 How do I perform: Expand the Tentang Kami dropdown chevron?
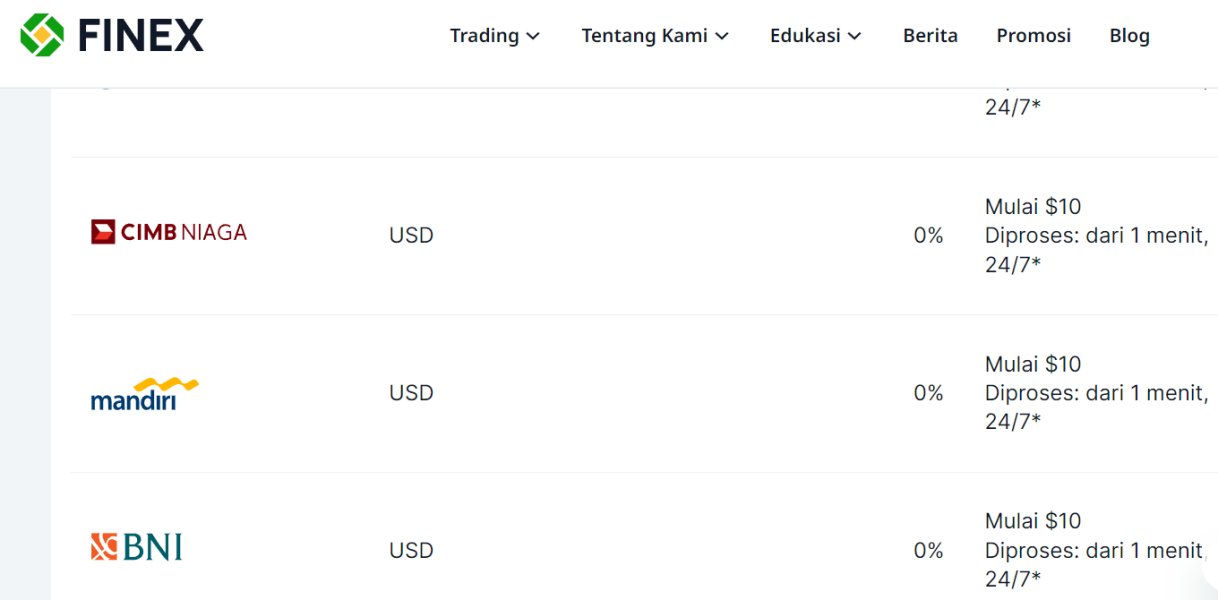coord(722,36)
